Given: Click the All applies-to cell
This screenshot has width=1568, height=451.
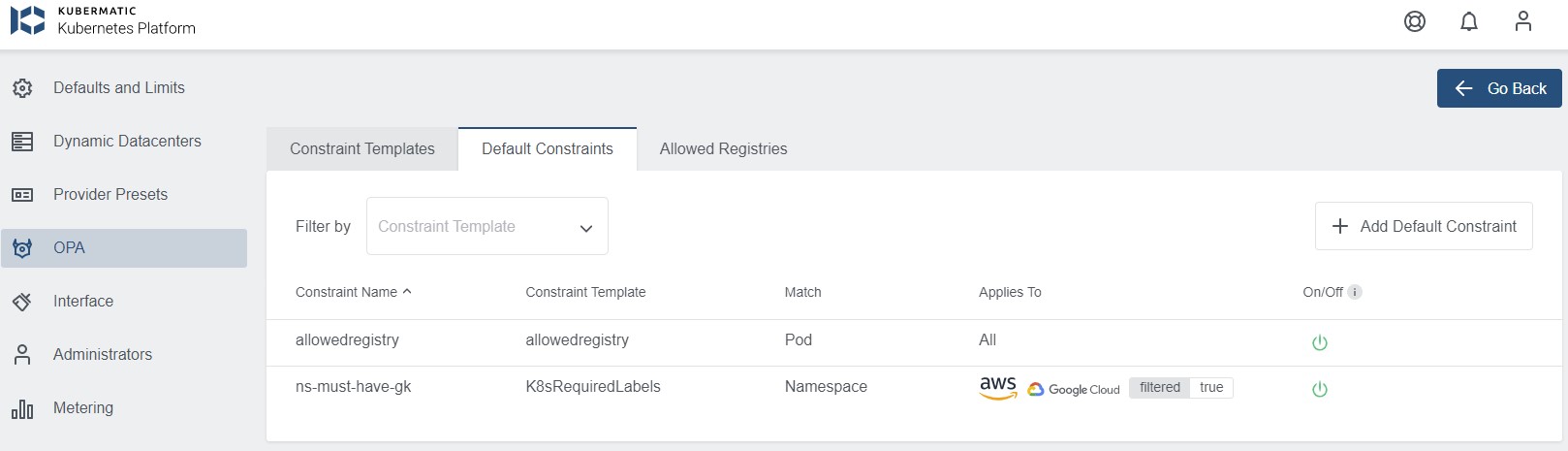Looking at the screenshot, I should tap(988, 340).
